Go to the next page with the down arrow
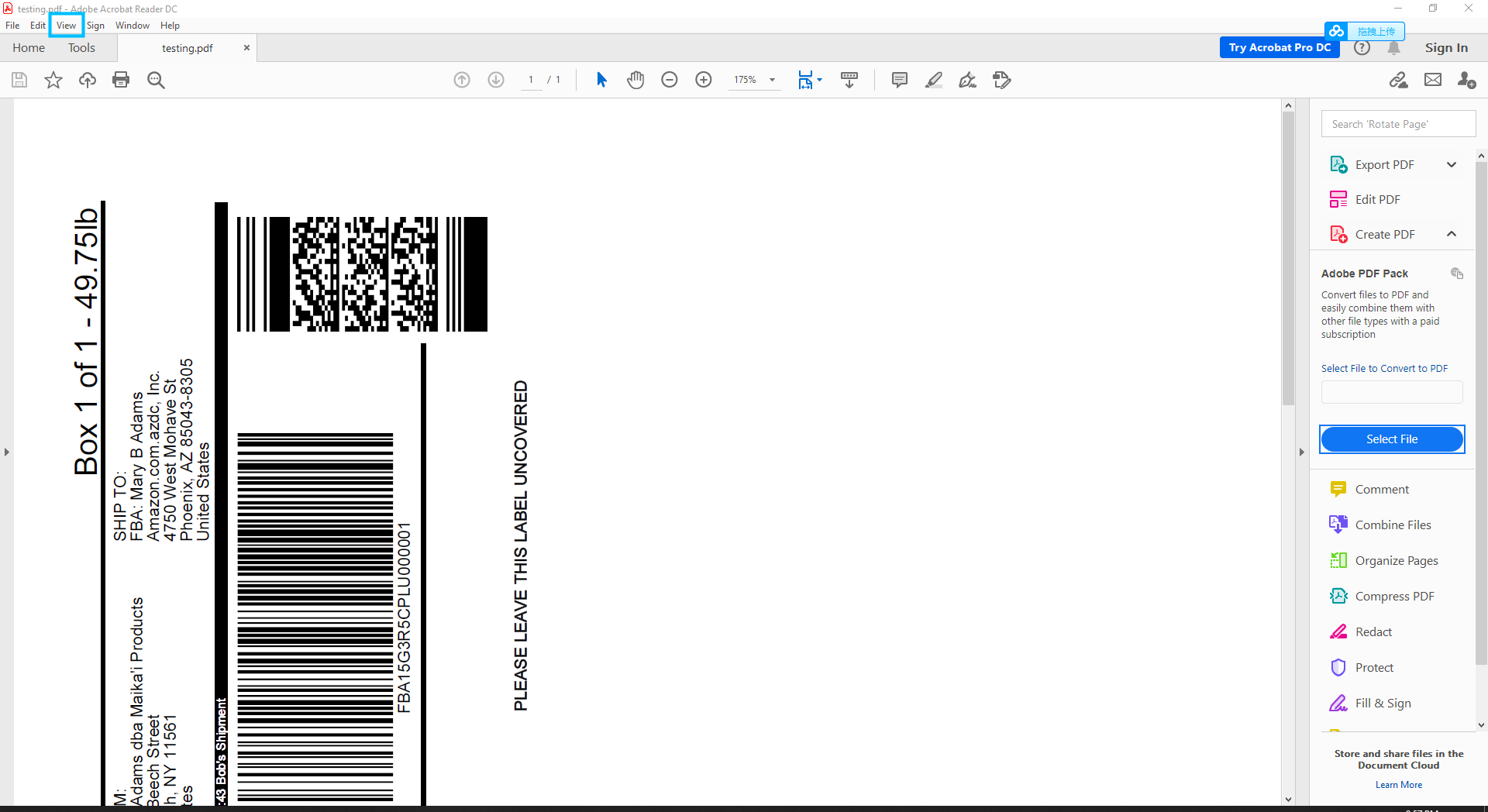The width and height of the screenshot is (1488, 812). (x=496, y=80)
